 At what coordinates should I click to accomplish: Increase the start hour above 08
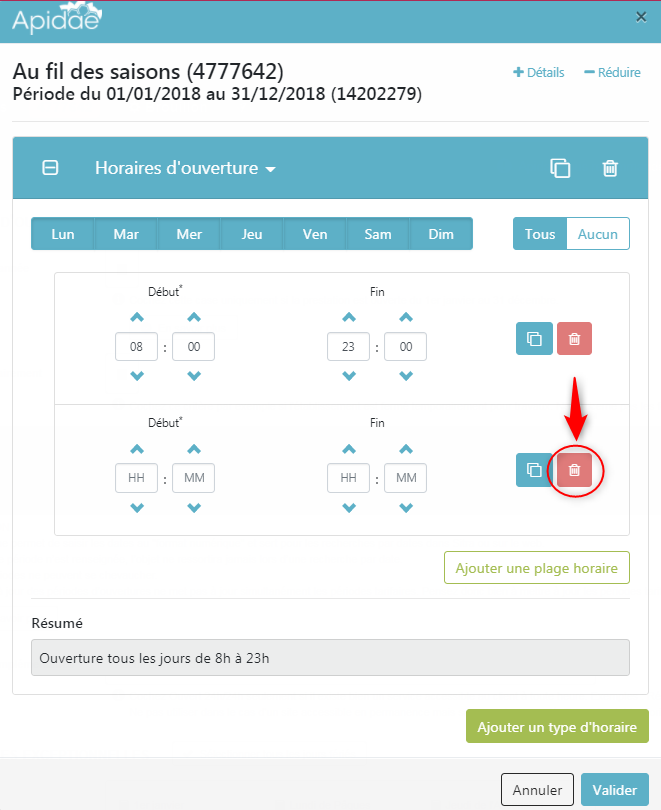pyautogui.click(x=137, y=317)
